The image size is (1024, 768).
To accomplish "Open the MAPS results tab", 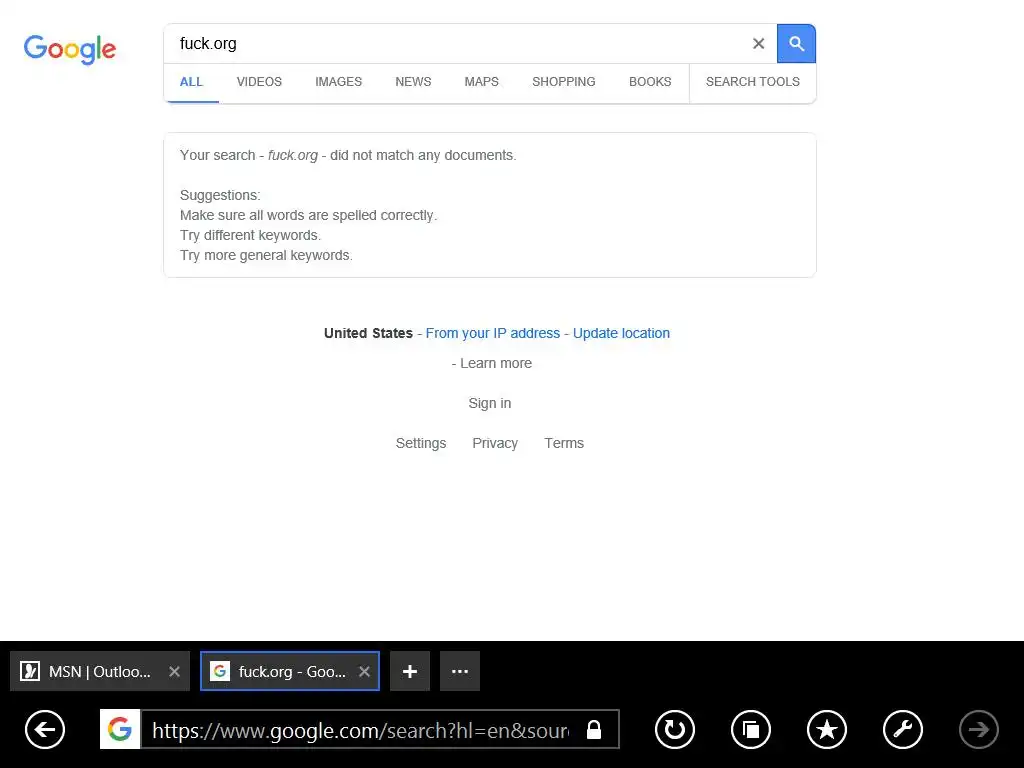I will tap(481, 82).
